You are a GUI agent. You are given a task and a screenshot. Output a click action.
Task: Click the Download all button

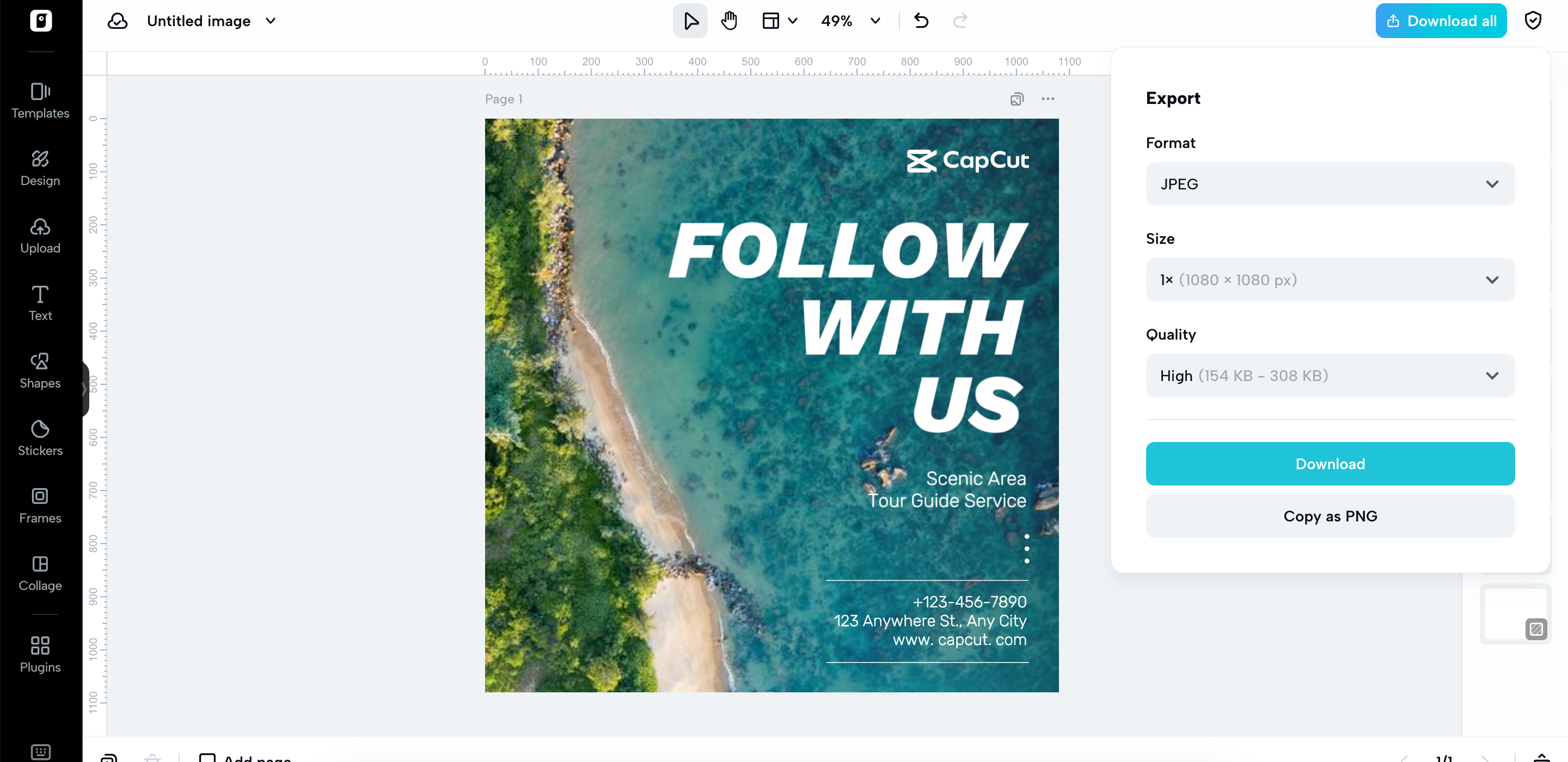(1440, 21)
